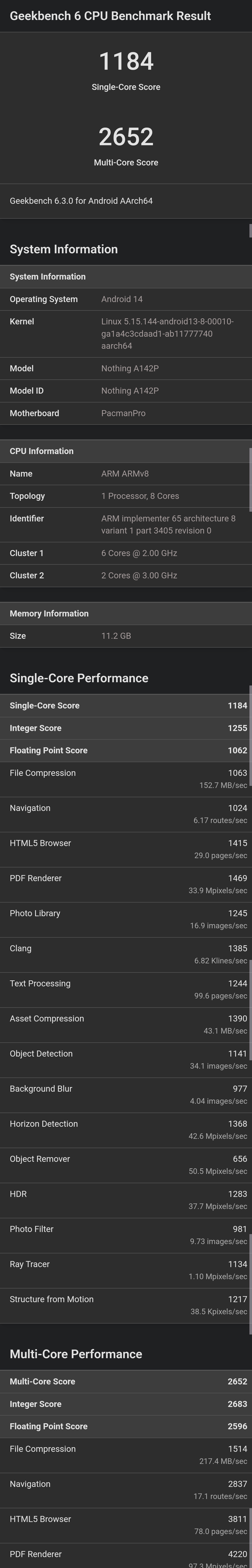The width and height of the screenshot is (252, 1568).
Task: Click the 2652 multi-core score number
Action: click(126, 136)
